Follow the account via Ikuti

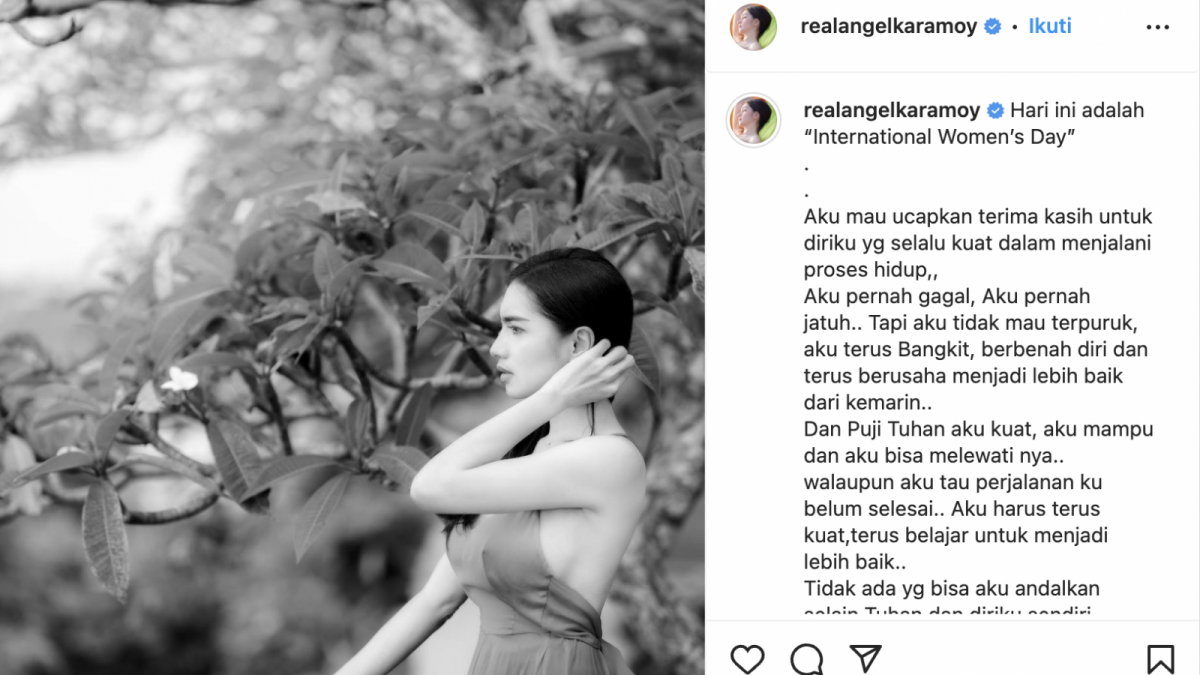click(1050, 27)
